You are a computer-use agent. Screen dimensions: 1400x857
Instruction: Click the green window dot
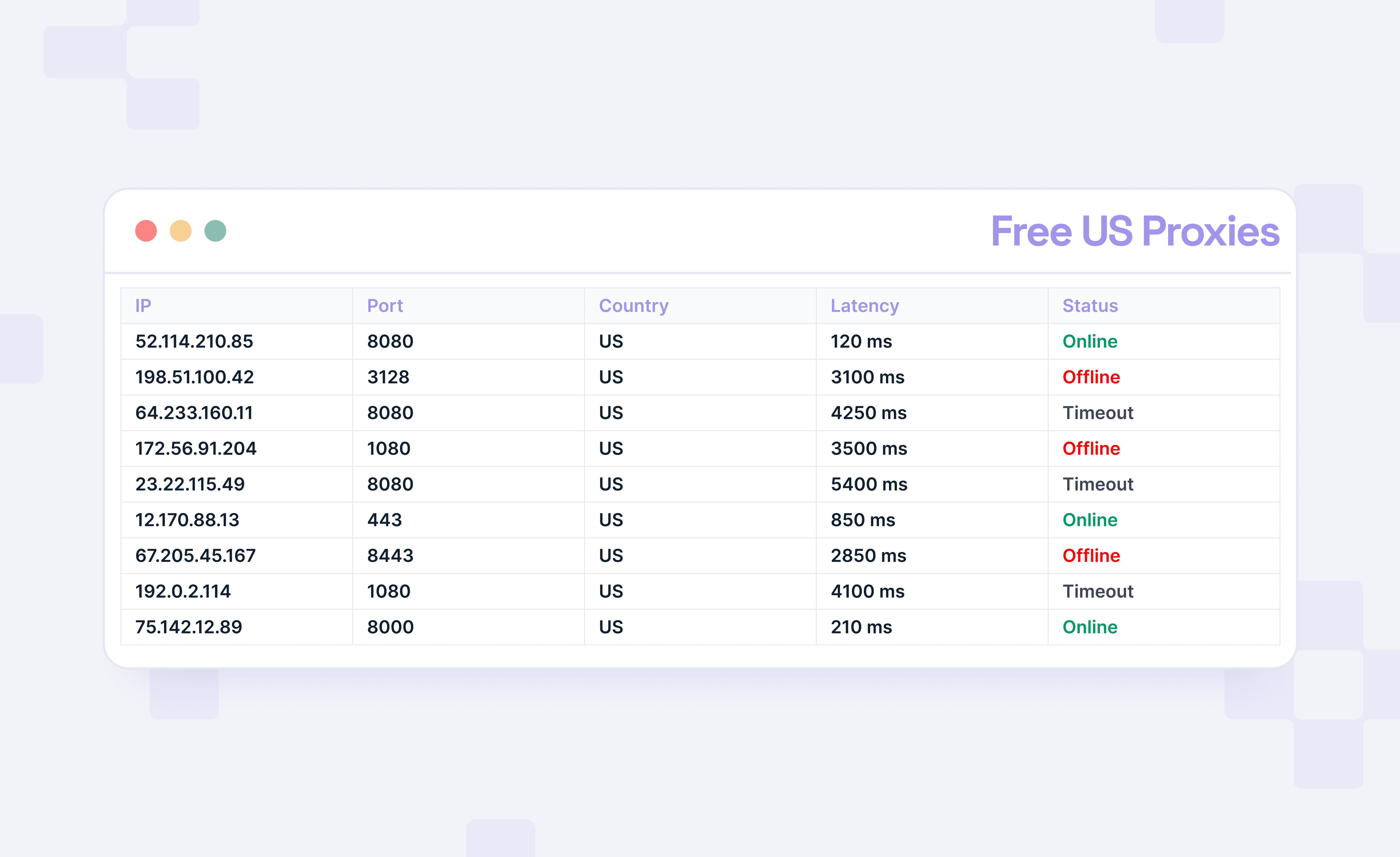[x=215, y=231]
